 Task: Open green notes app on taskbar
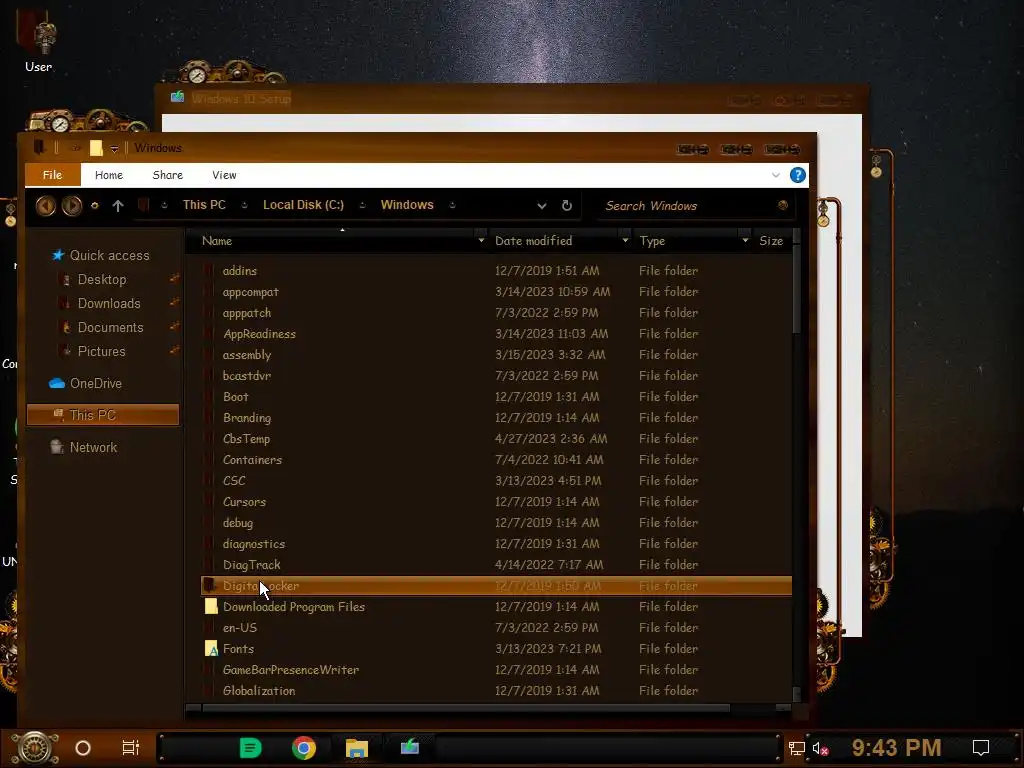250,748
